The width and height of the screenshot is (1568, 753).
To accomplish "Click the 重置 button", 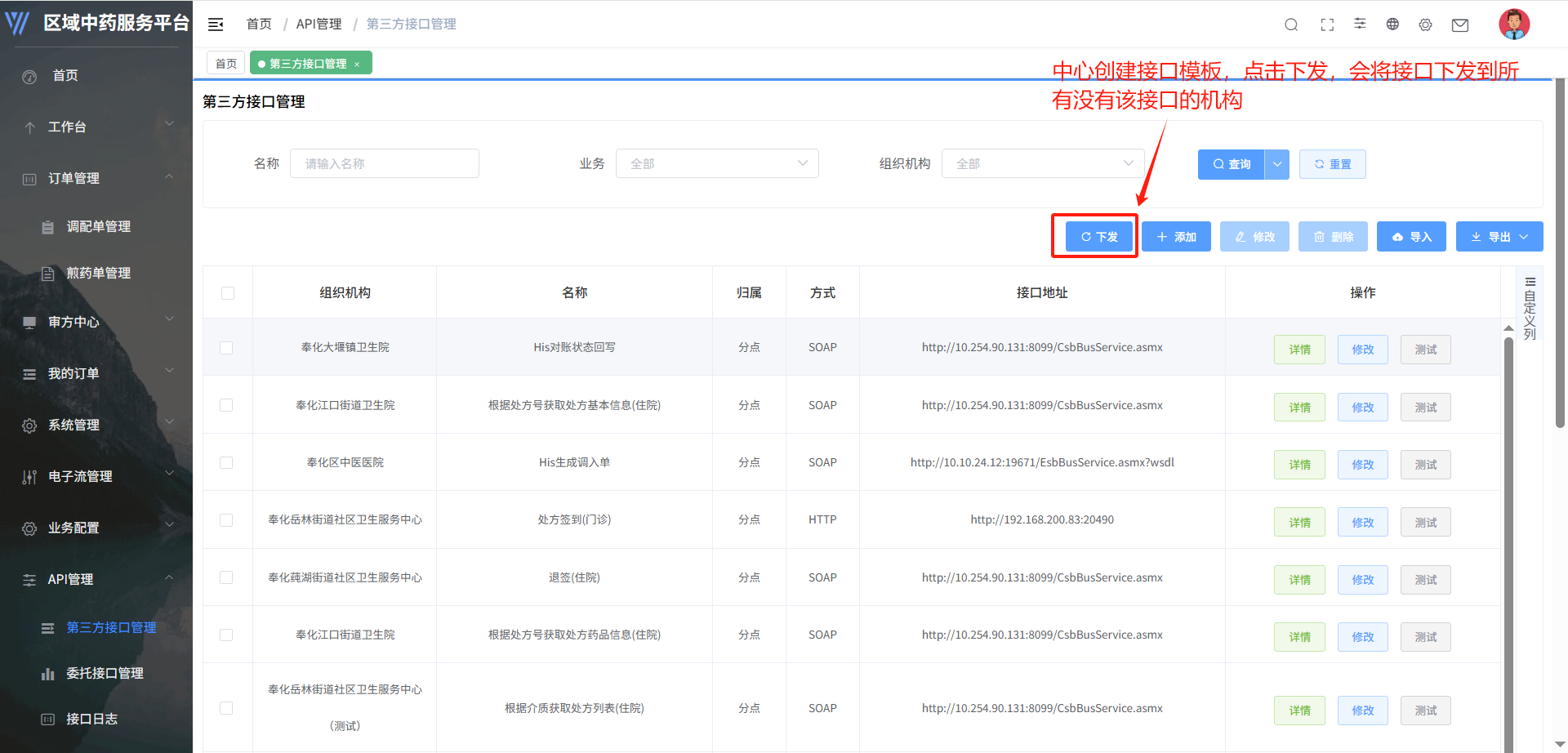I will coord(1333,164).
